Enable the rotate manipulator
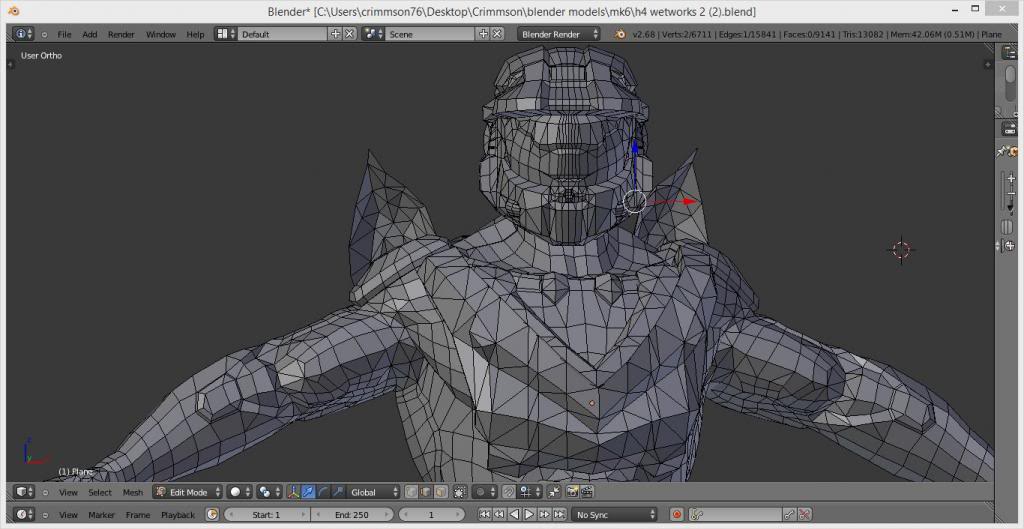Screen dimensions: 1024x529 pyautogui.click(x=323, y=492)
